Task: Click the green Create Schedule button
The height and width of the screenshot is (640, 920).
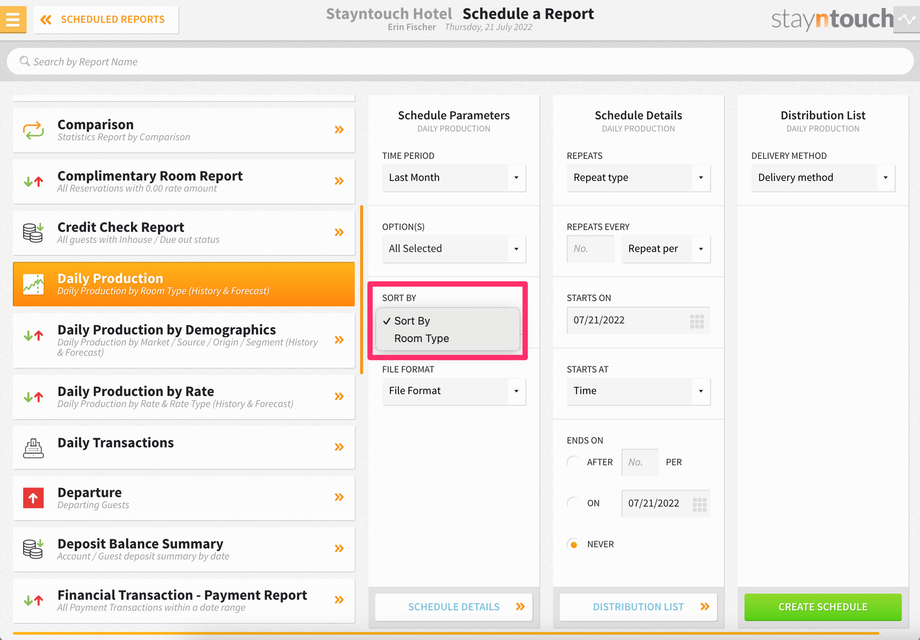Action: [823, 607]
